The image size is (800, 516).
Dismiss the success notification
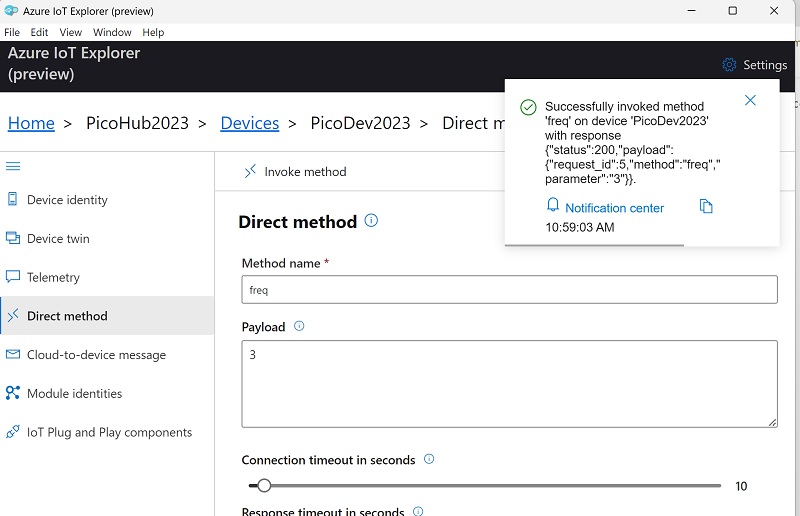pyautogui.click(x=750, y=100)
